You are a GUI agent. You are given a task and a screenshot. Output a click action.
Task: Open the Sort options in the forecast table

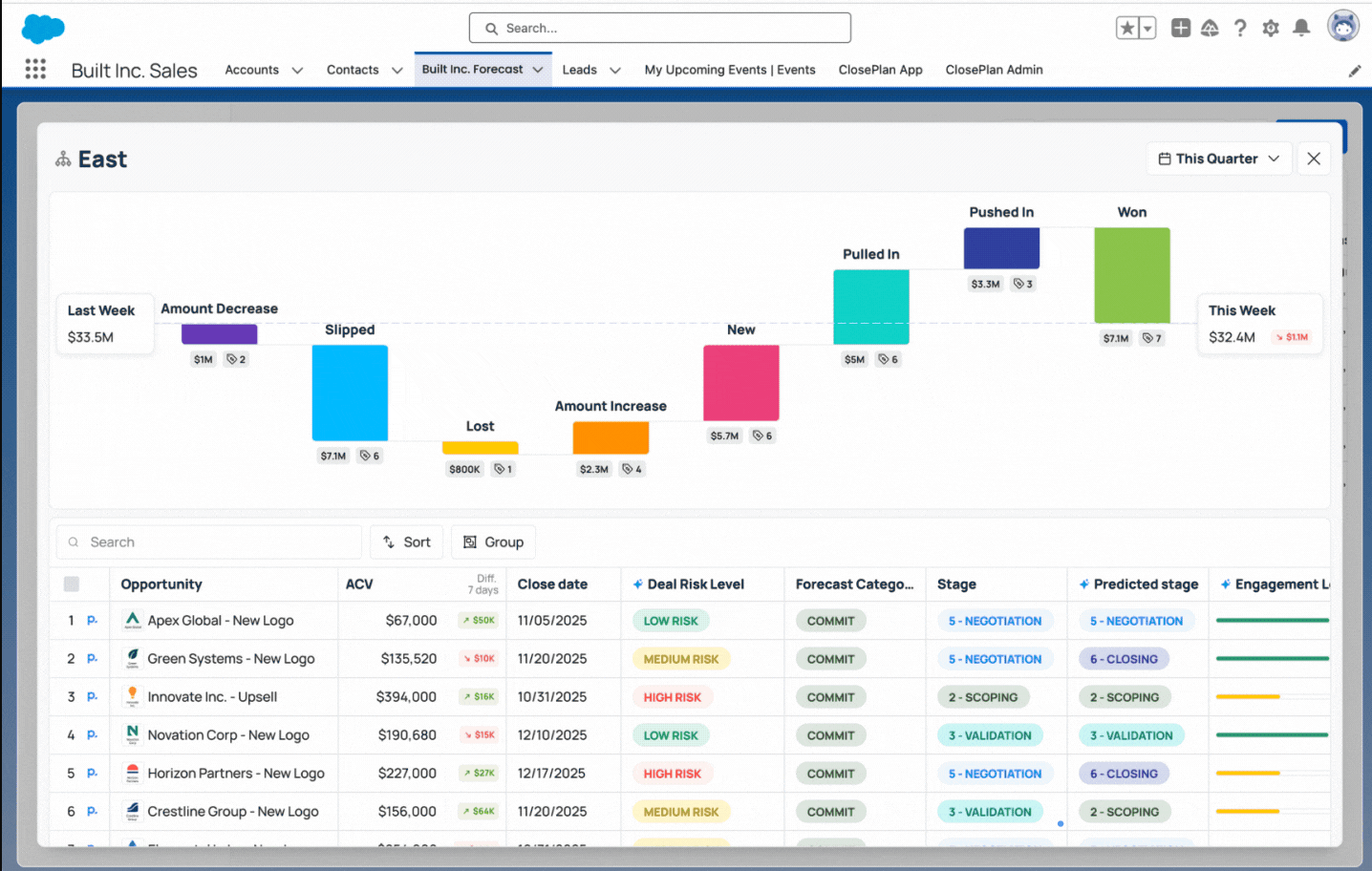(406, 542)
